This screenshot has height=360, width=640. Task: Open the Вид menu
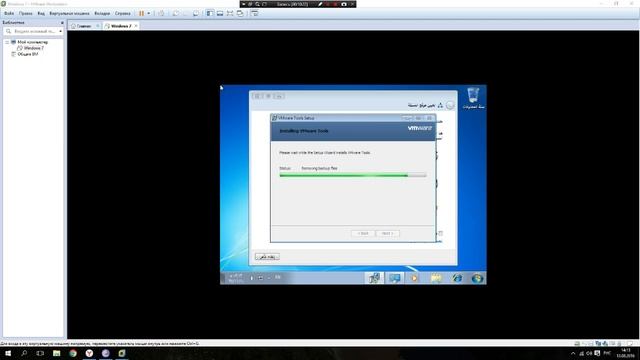point(41,13)
